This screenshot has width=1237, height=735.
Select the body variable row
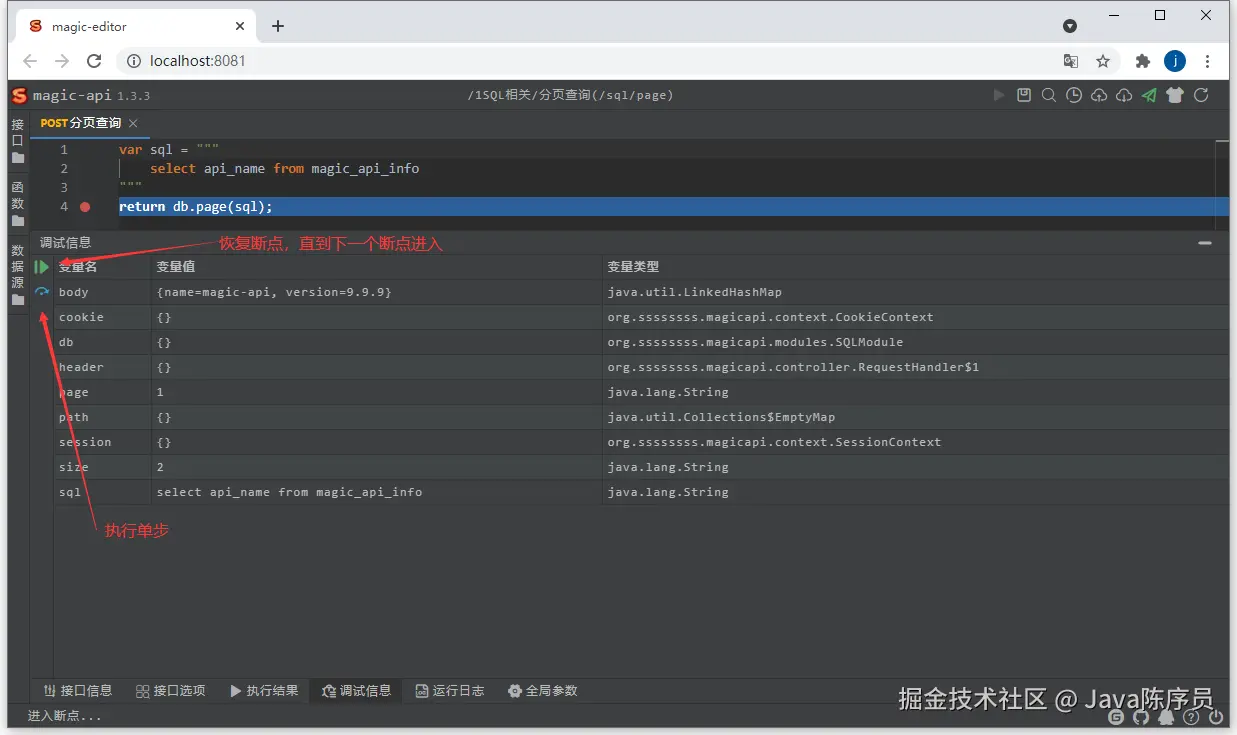point(641,292)
